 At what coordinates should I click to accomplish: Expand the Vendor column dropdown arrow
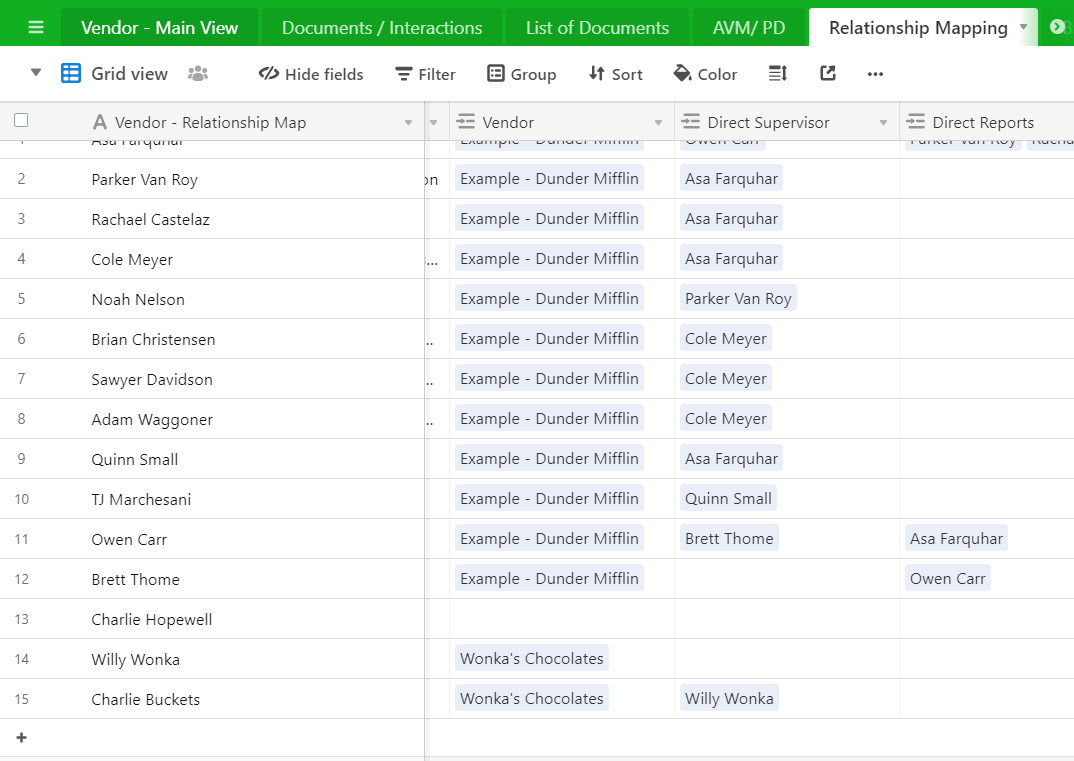658,123
